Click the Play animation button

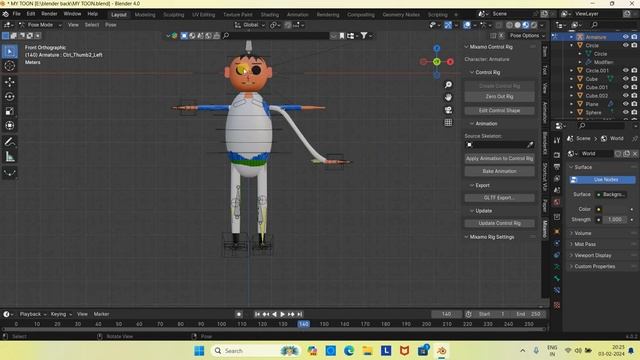(x=282, y=314)
